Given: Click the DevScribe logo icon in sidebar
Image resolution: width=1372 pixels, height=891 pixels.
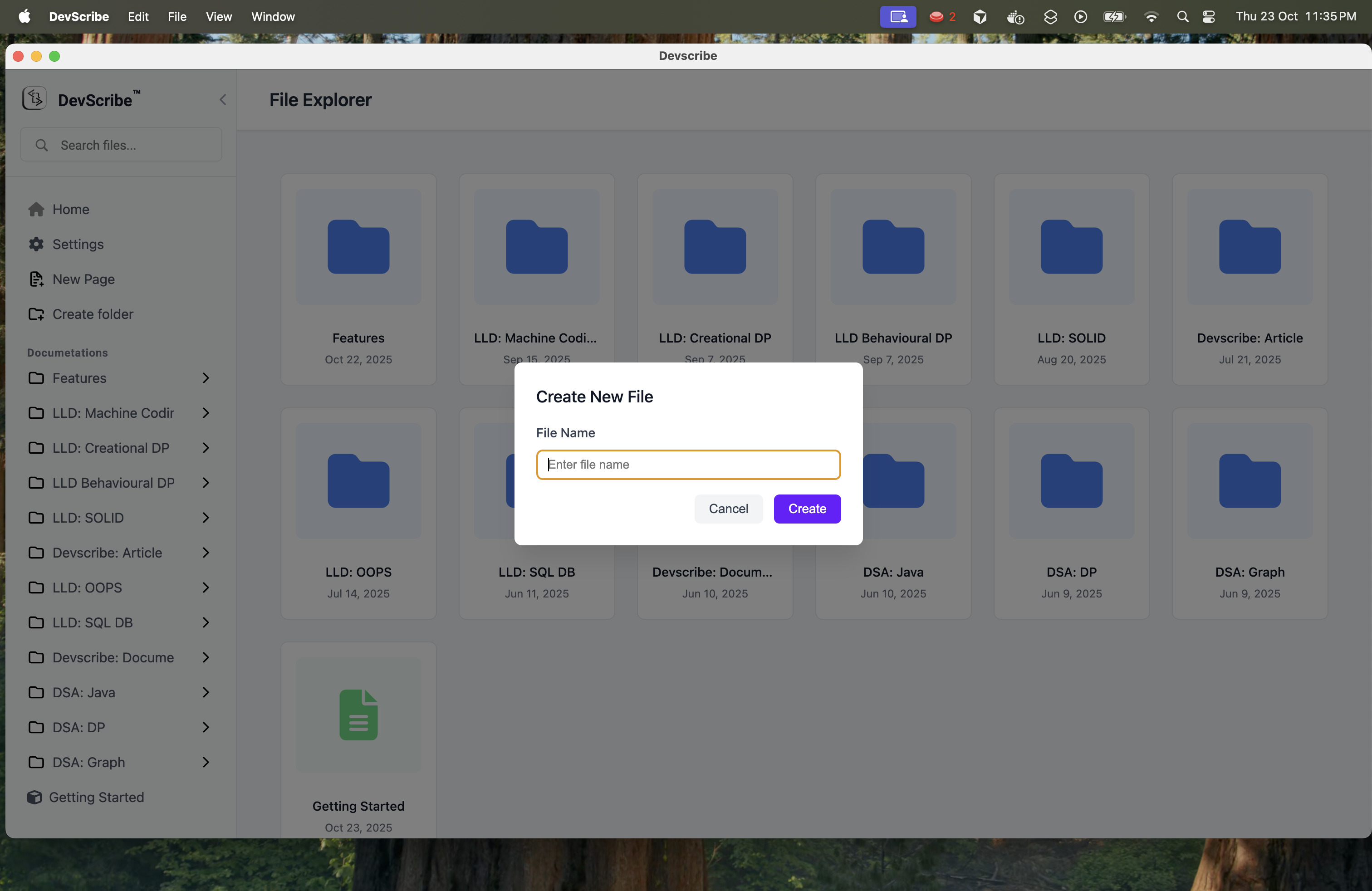Looking at the screenshot, I should point(34,98).
